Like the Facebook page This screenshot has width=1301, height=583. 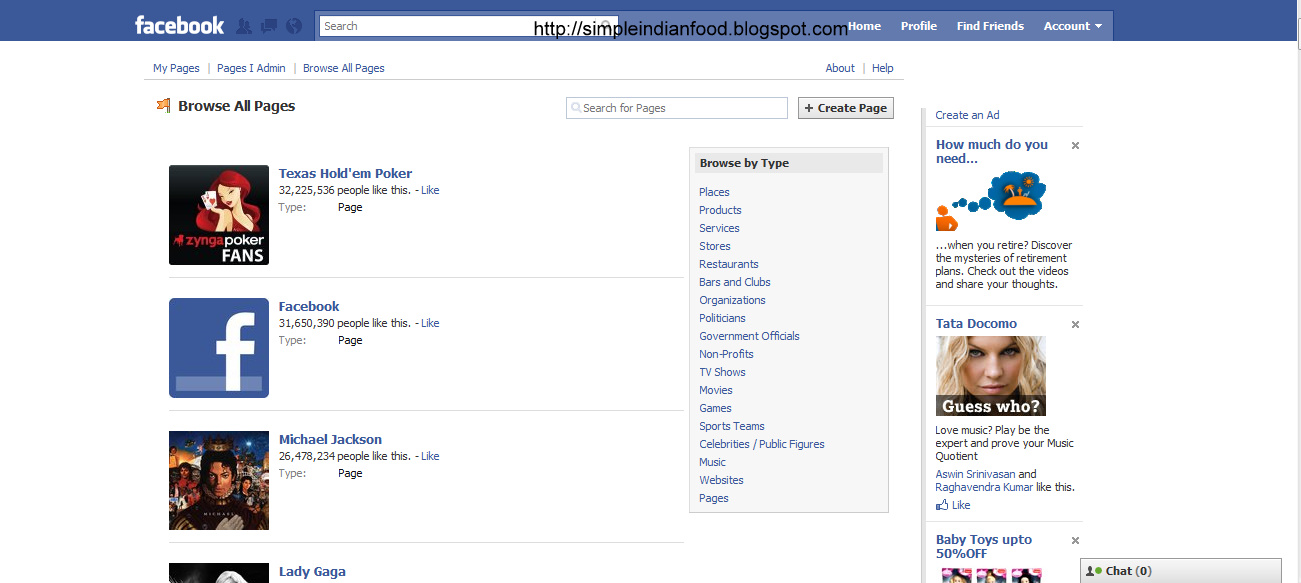click(x=430, y=323)
